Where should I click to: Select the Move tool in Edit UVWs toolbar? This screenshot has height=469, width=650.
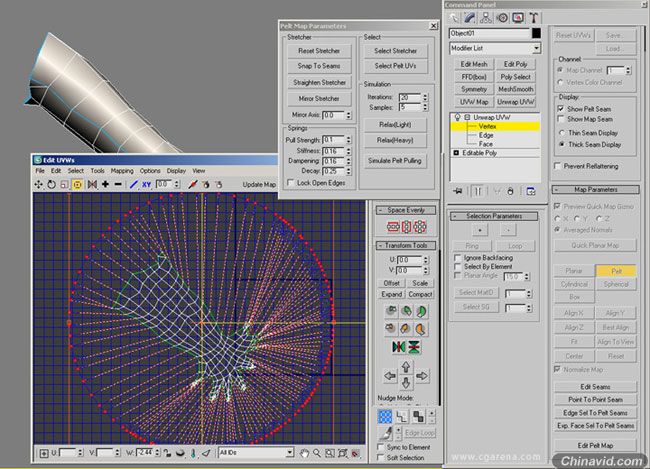click(39, 185)
